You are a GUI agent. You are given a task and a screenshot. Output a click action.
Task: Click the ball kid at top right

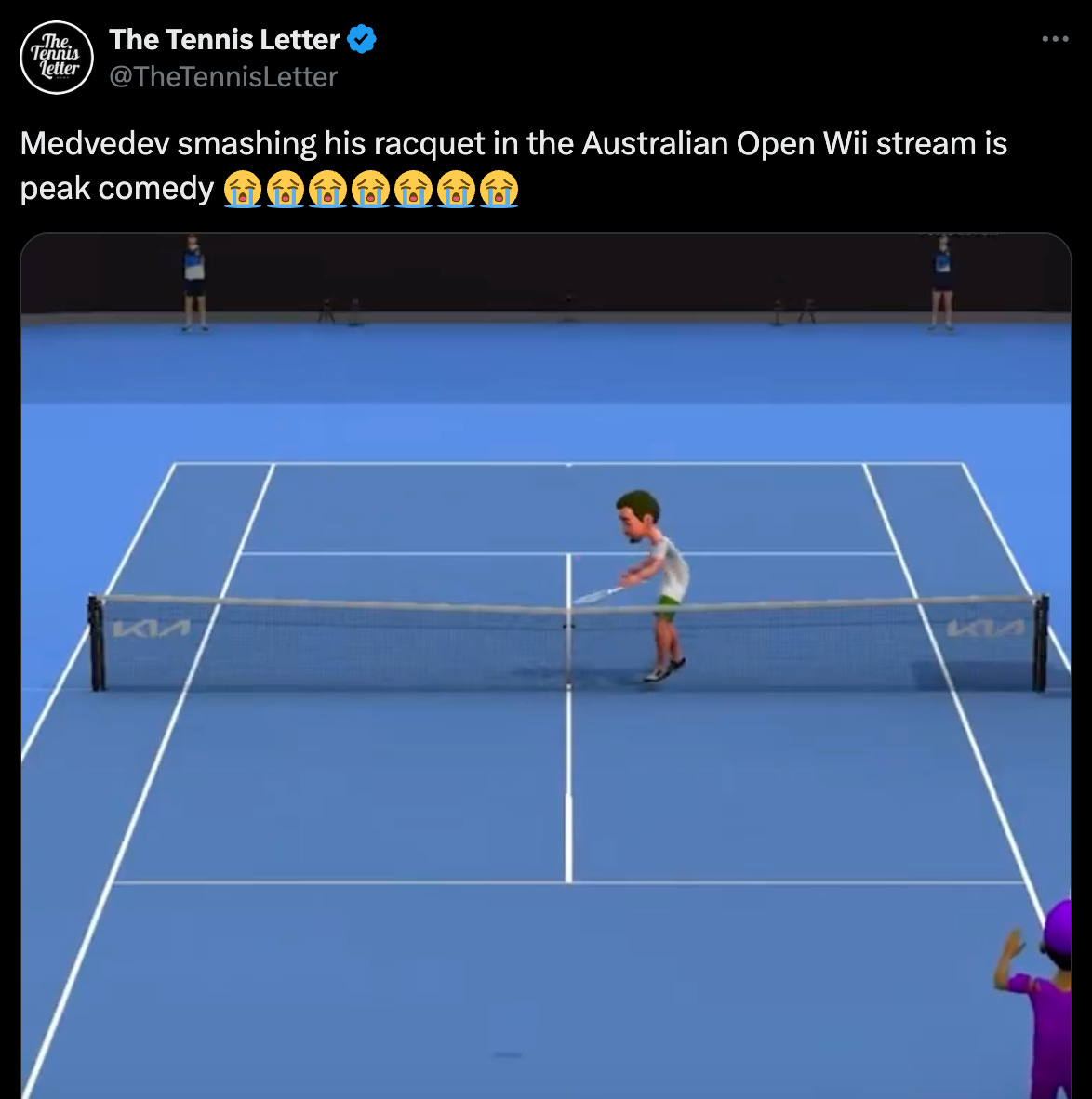[x=942, y=284]
